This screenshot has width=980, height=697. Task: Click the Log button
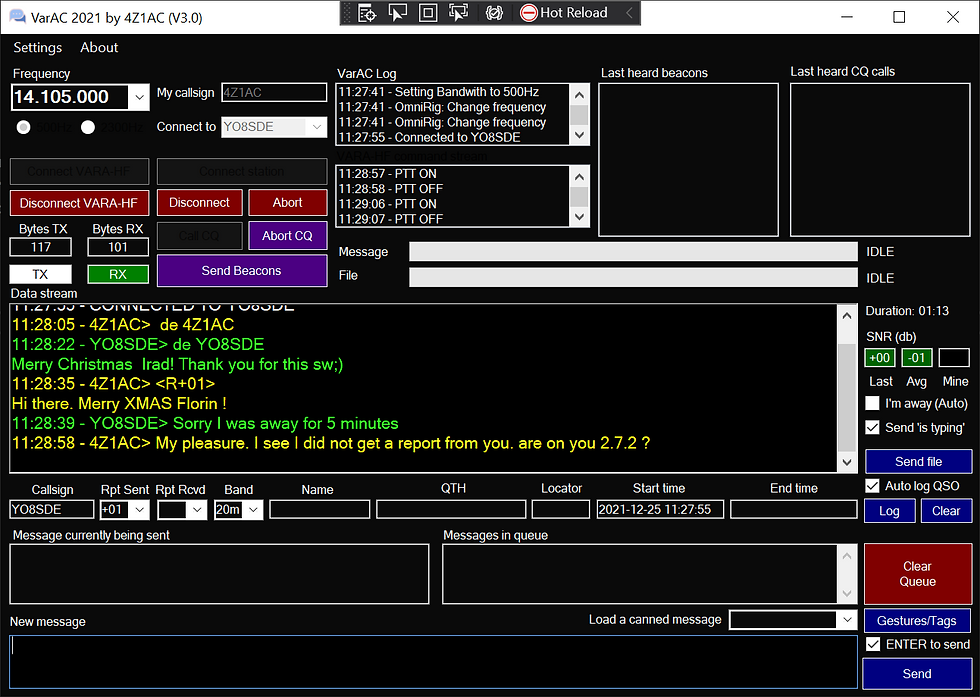click(889, 511)
